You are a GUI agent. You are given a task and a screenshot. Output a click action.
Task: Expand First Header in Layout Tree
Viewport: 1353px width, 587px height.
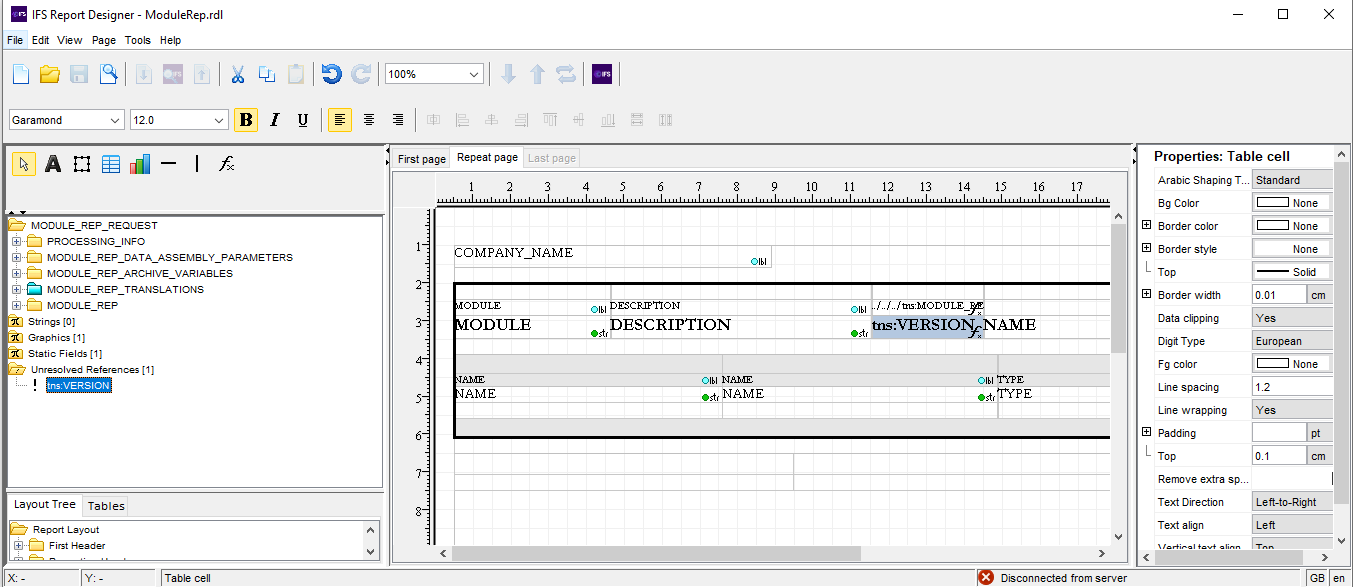point(19,546)
